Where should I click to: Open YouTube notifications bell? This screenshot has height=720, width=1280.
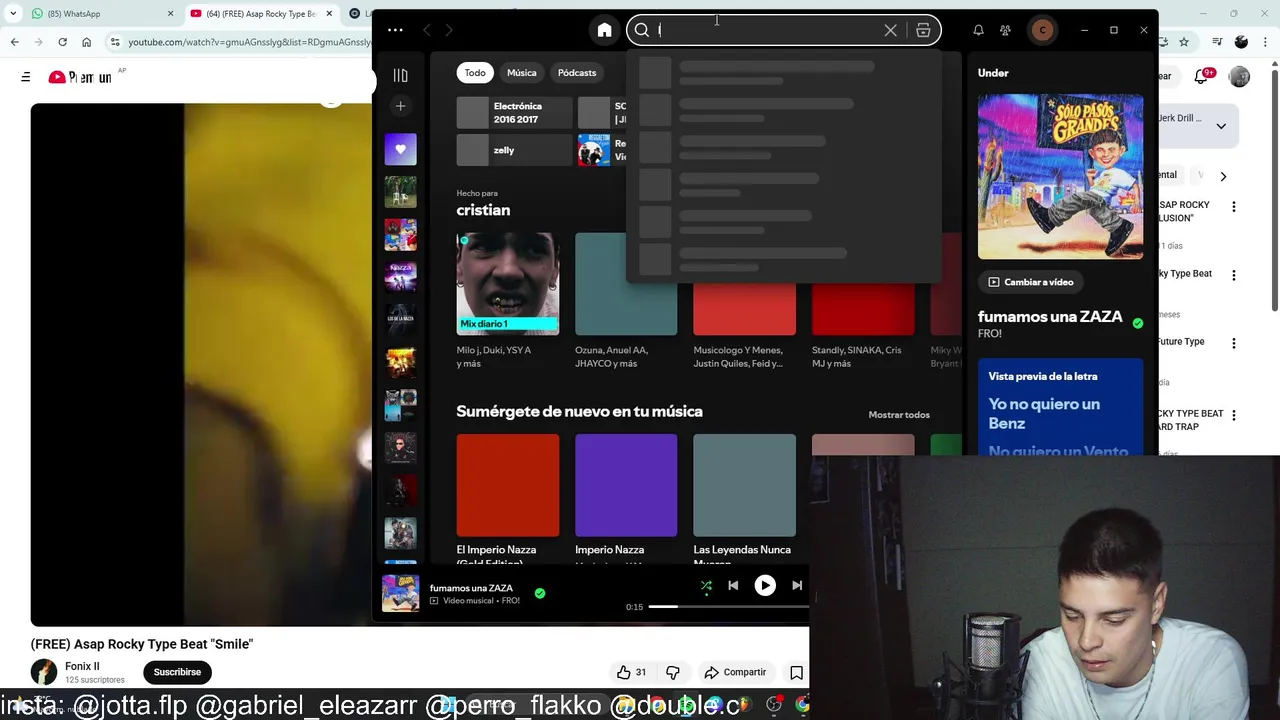click(1203, 76)
